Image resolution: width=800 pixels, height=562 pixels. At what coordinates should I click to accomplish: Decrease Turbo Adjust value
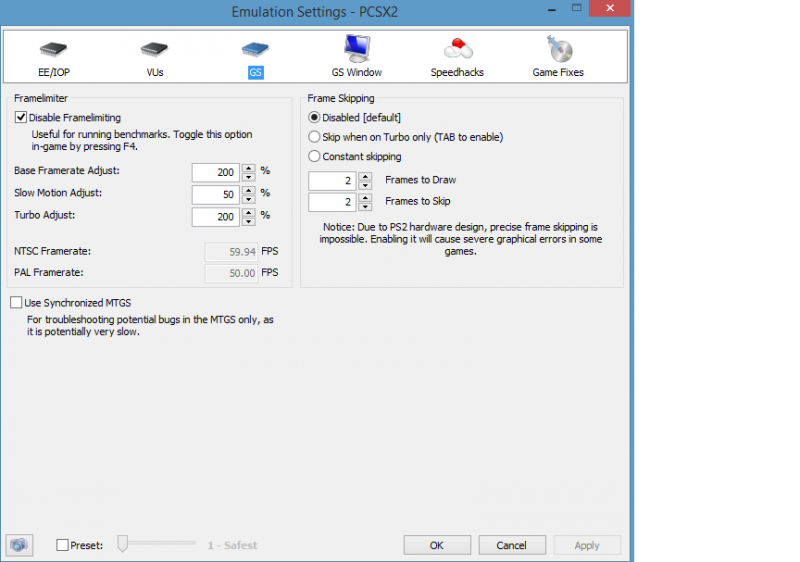(x=248, y=221)
